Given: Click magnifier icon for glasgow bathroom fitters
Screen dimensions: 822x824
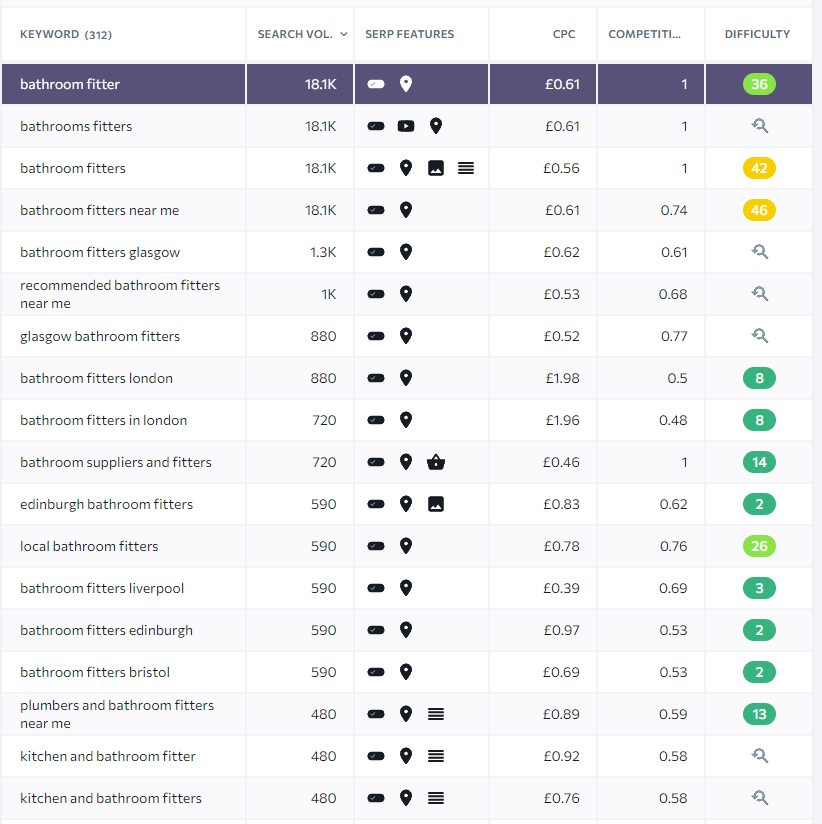Looking at the screenshot, I should (x=759, y=336).
